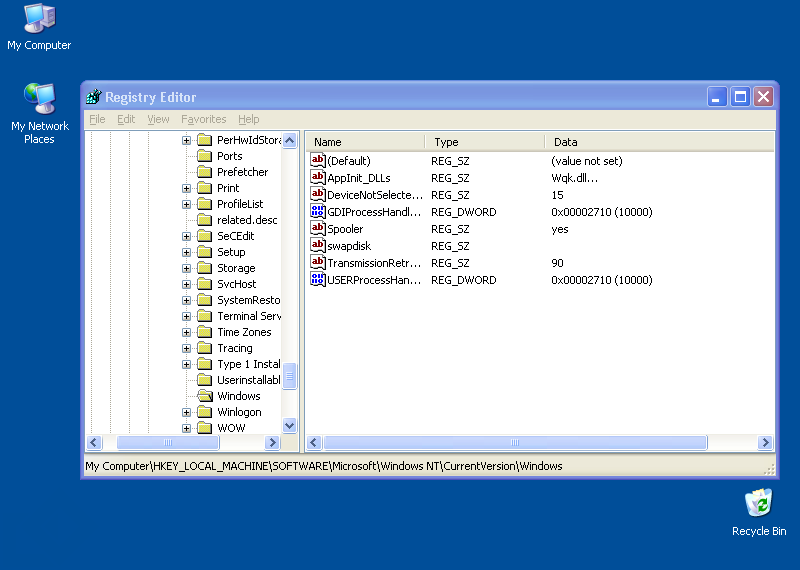This screenshot has width=800, height=570.
Task: Select the Storage key label
Action: (236, 268)
